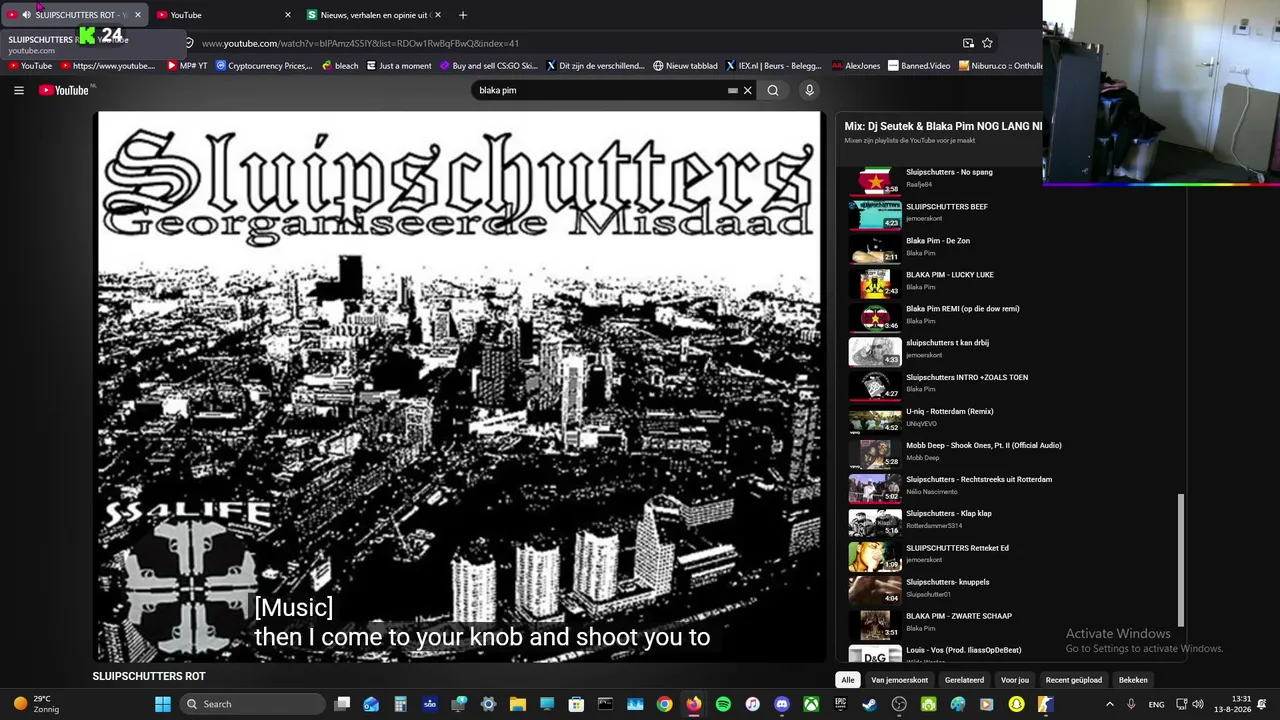Open the weather widget showing 29°C Zonnig
Screen dimensions: 1280x720
click(x=36, y=704)
